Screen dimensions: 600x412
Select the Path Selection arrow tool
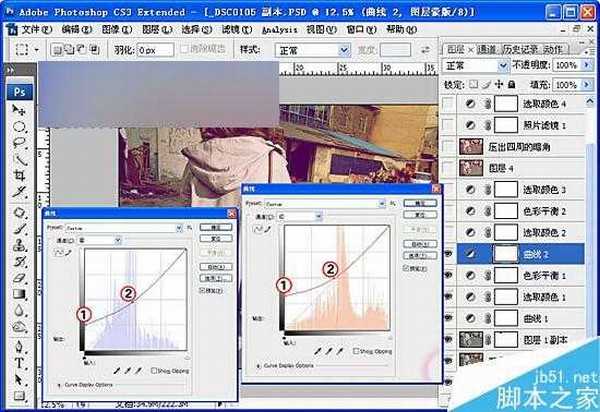(19, 379)
